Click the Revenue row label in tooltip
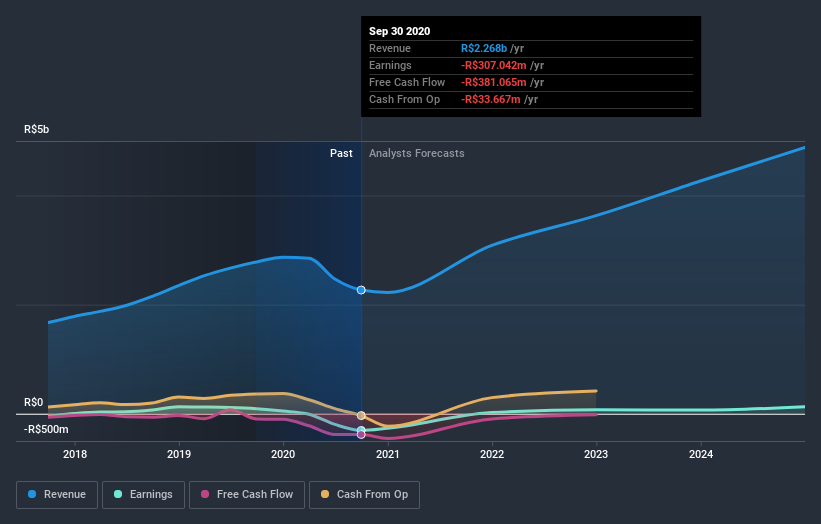 pos(390,48)
